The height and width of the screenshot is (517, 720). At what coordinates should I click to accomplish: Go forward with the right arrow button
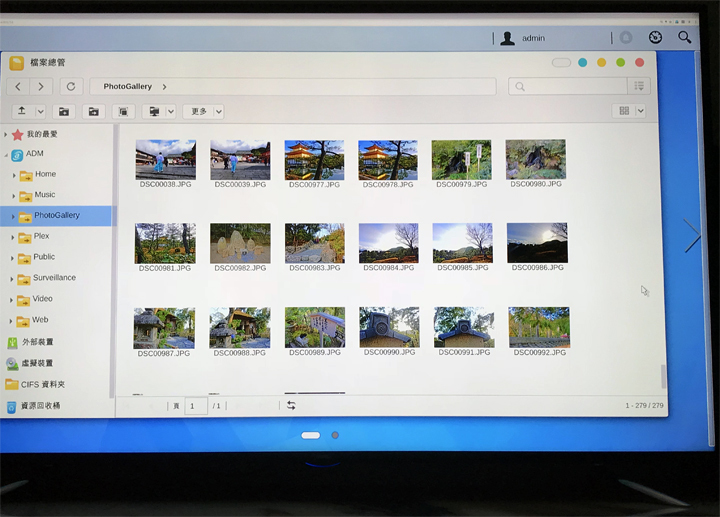point(41,86)
